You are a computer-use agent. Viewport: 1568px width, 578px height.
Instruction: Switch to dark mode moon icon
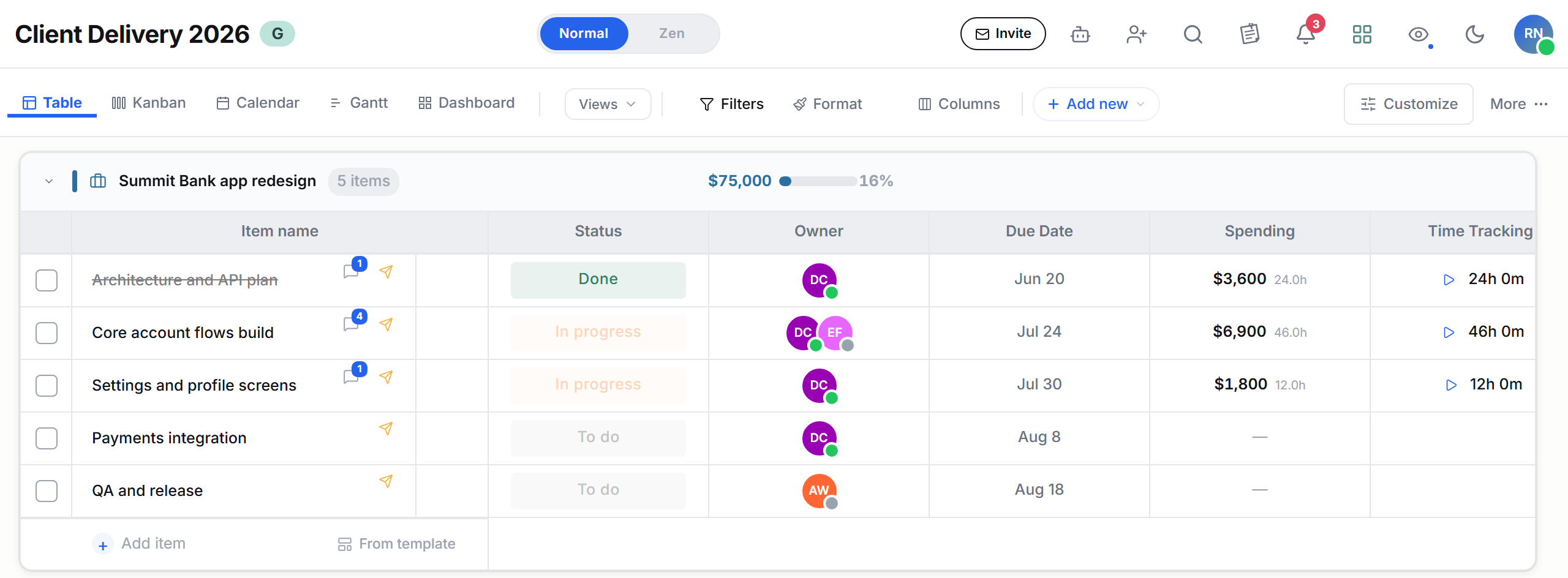pos(1475,34)
